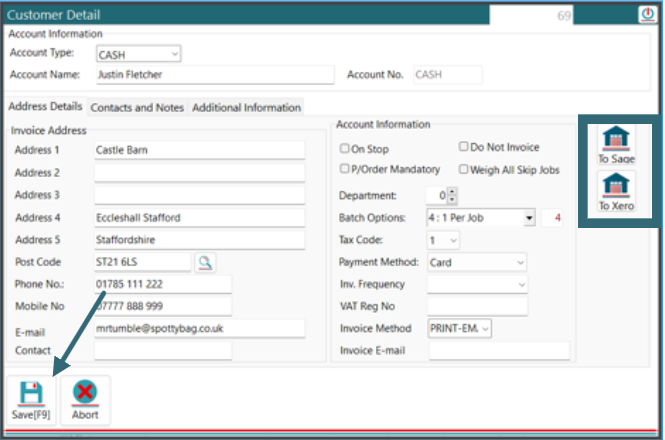Viewport: 665px width, 440px height.
Task: Click the Account No. field
Action: click(447, 75)
